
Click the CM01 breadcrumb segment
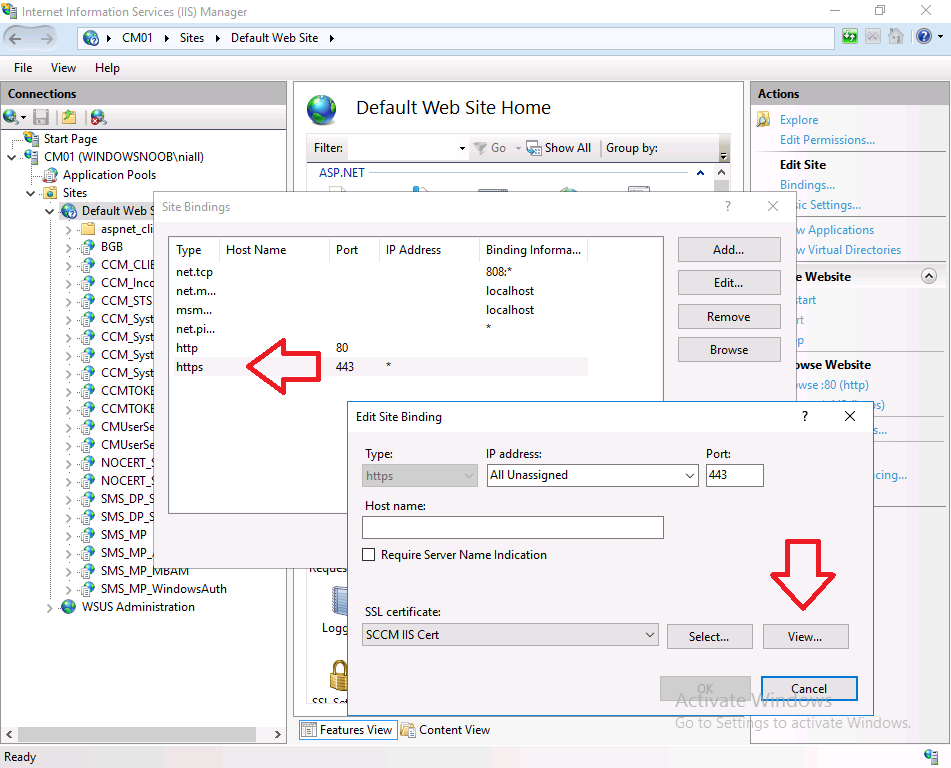pos(137,38)
